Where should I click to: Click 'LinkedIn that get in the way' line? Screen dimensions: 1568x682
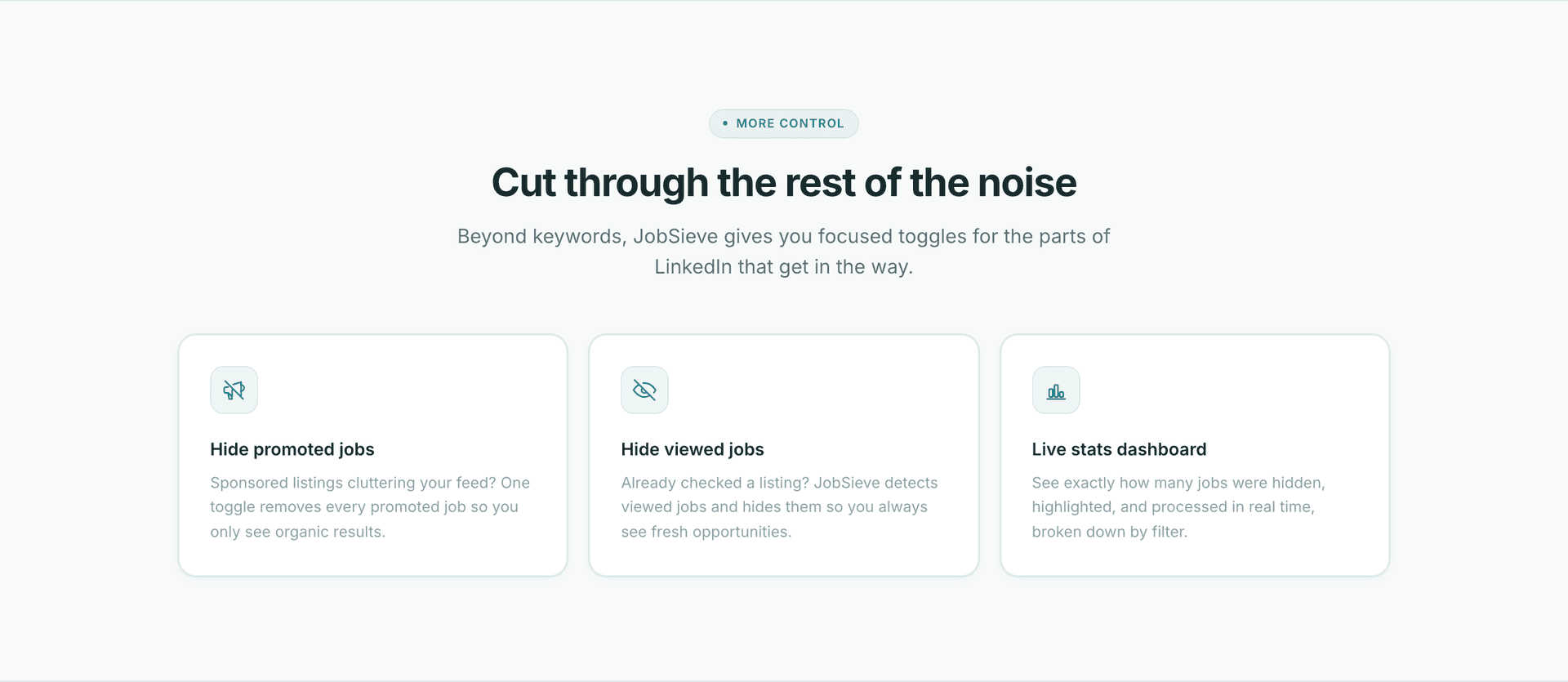tap(784, 267)
